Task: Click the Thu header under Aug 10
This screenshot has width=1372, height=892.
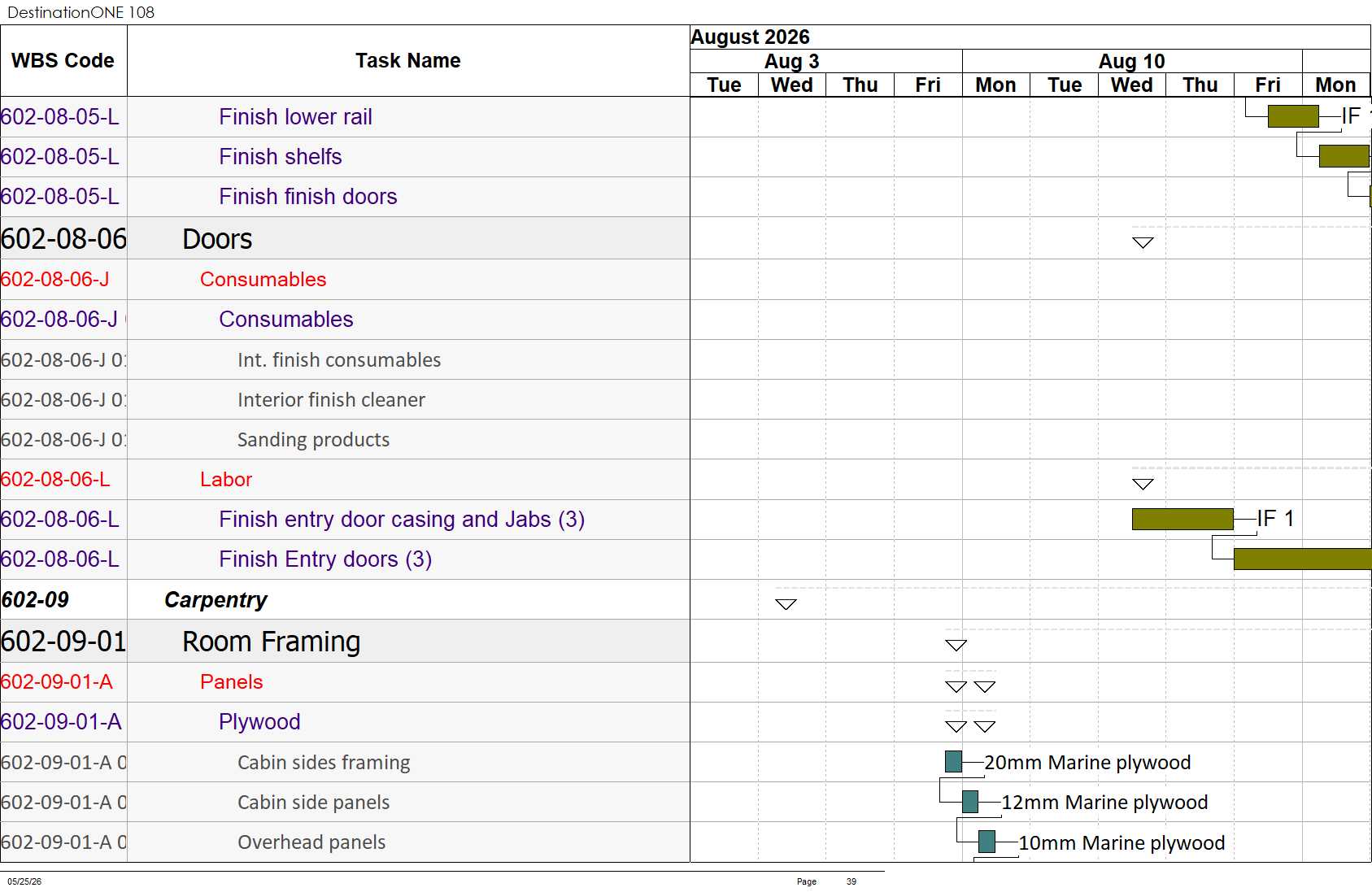Action: click(1200, 85)
